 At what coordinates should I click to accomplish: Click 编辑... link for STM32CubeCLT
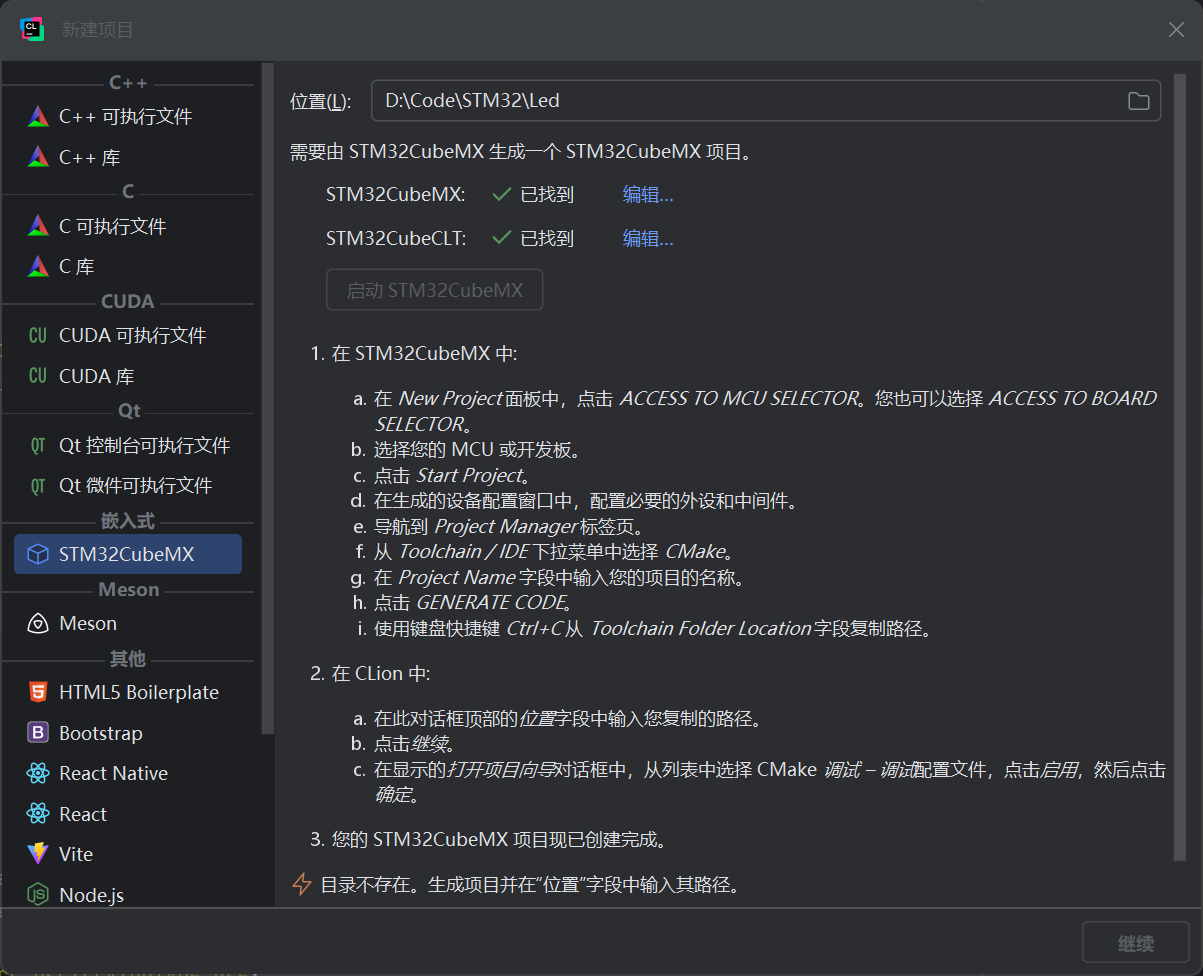[648, 238]
